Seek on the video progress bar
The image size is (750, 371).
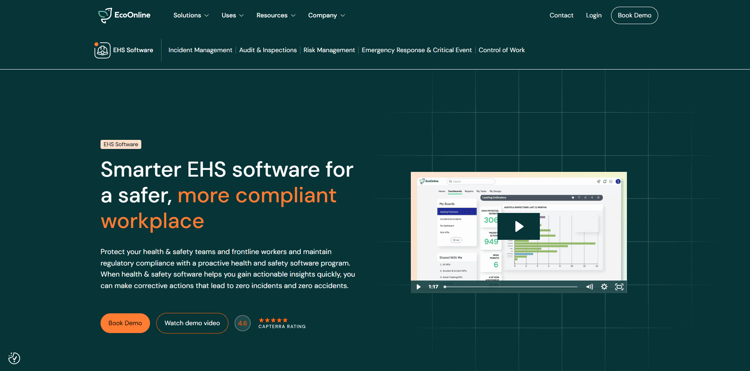[510, 287]
